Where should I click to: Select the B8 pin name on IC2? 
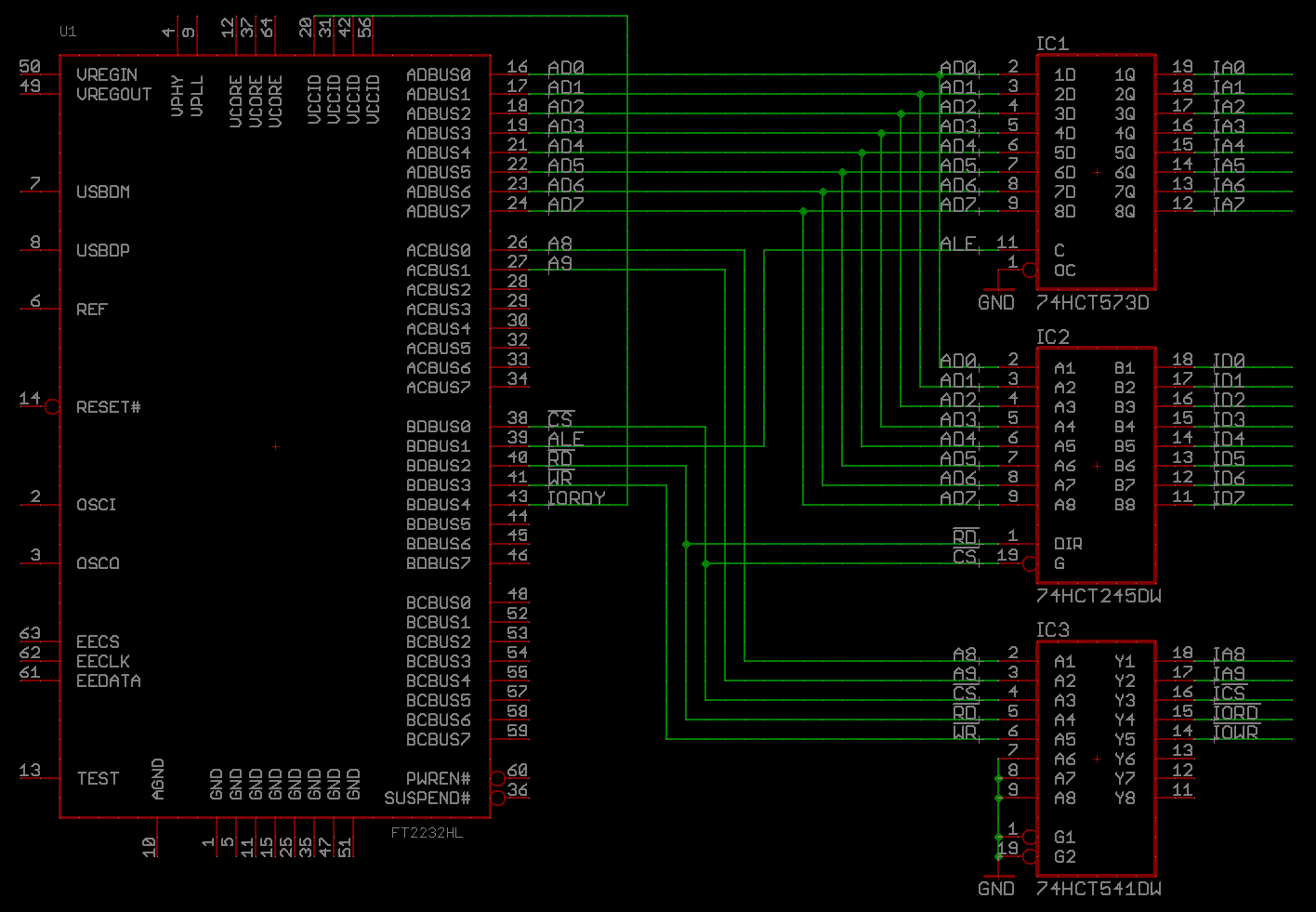point(1125,505)
